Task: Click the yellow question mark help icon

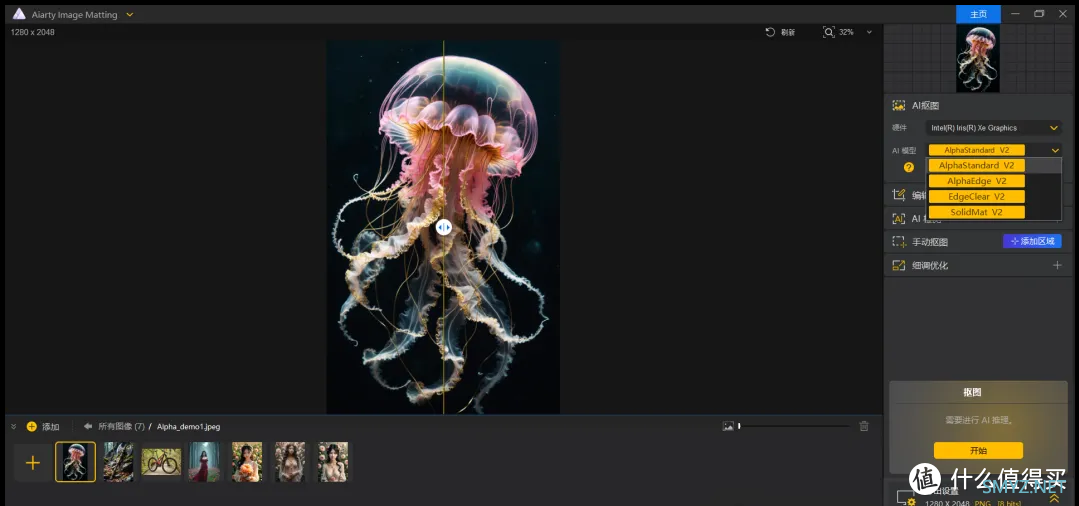Action: [x=908, y=167]
